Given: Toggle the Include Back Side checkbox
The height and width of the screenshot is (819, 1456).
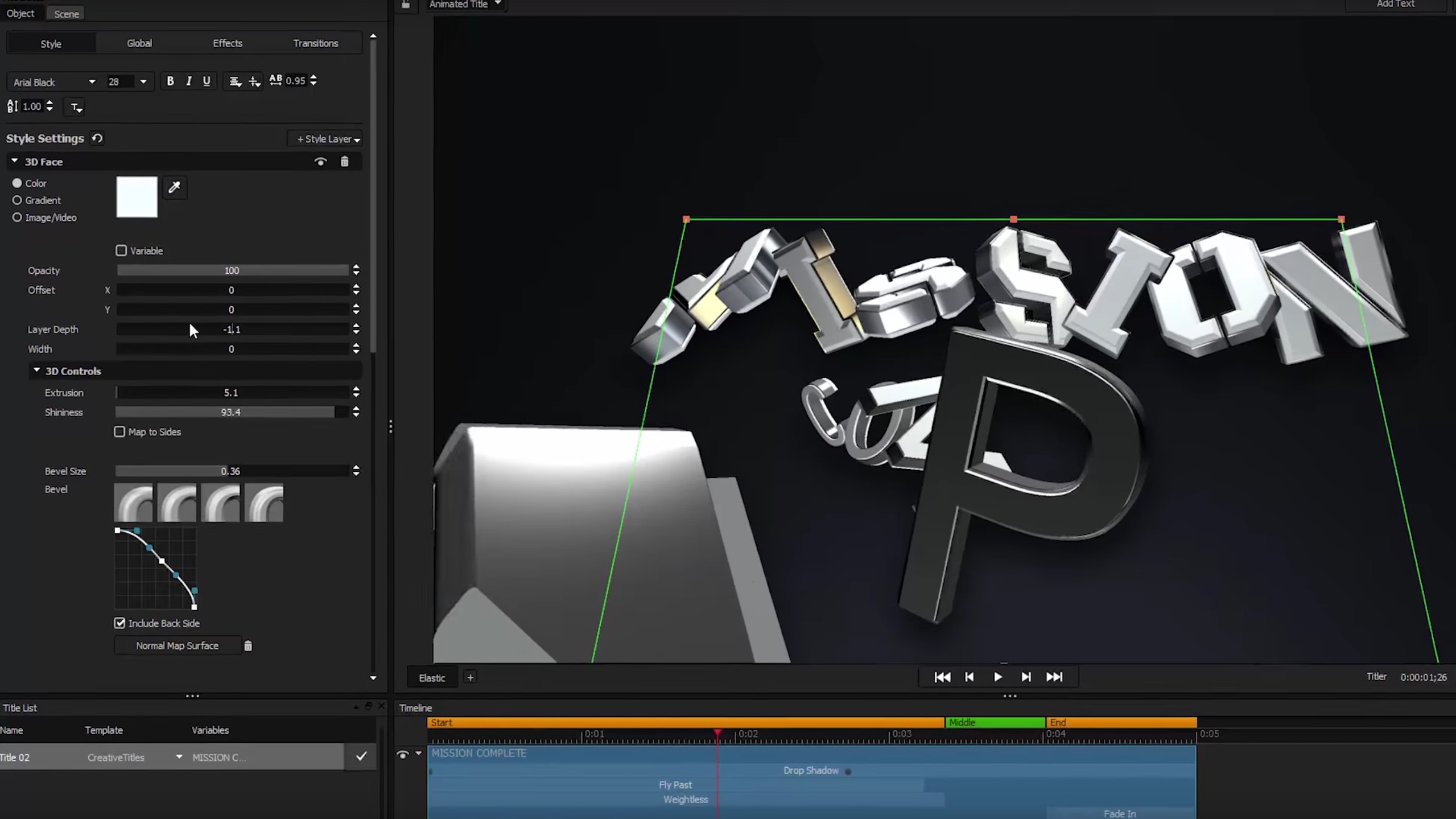Looking at the screenshot, I should (120, 622).
